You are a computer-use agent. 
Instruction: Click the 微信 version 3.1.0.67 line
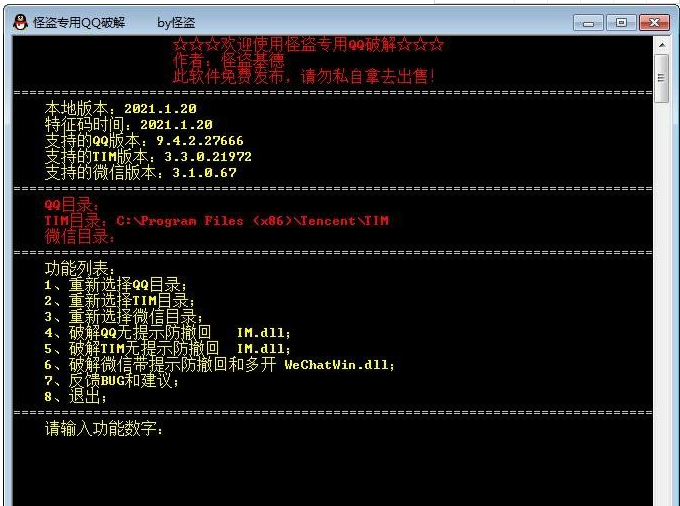pos(141,173)
